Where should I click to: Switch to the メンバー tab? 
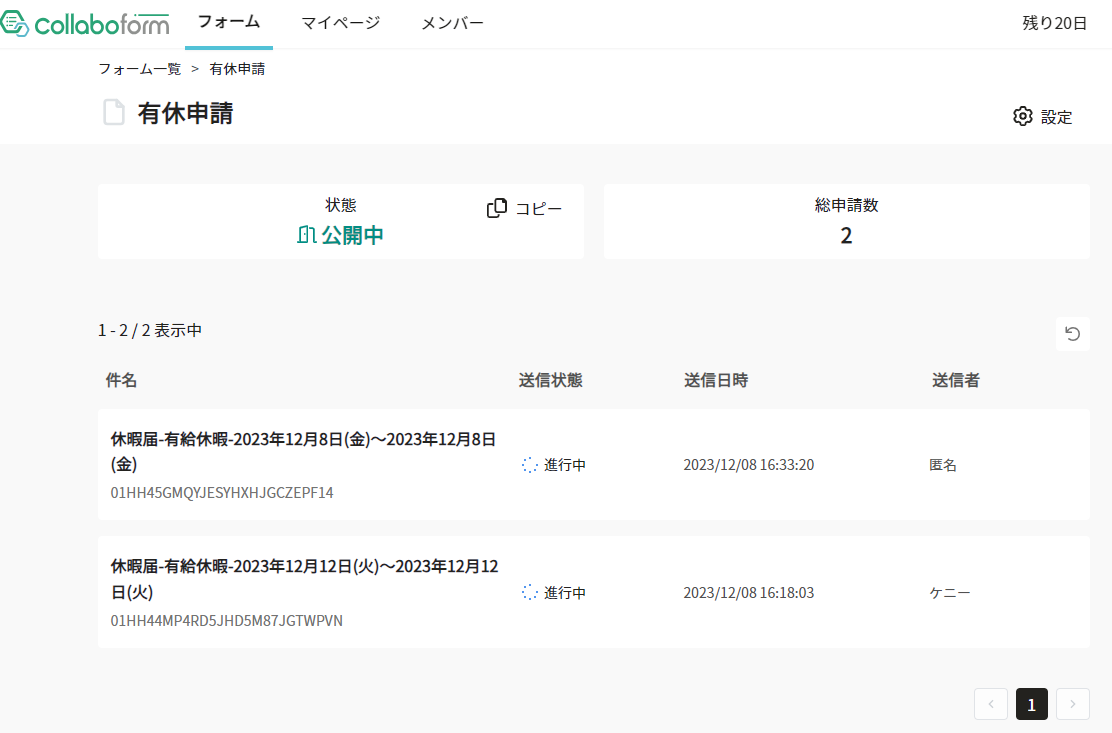tap(452, 23)
